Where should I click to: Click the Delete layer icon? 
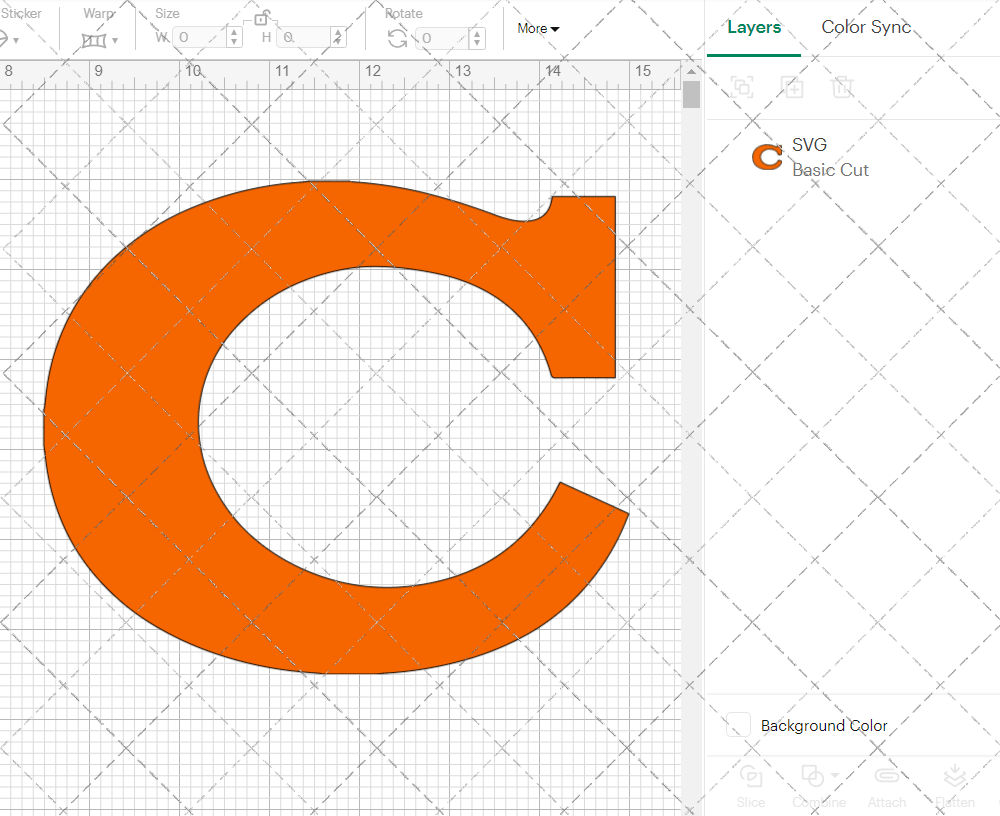tap(843, 87)
